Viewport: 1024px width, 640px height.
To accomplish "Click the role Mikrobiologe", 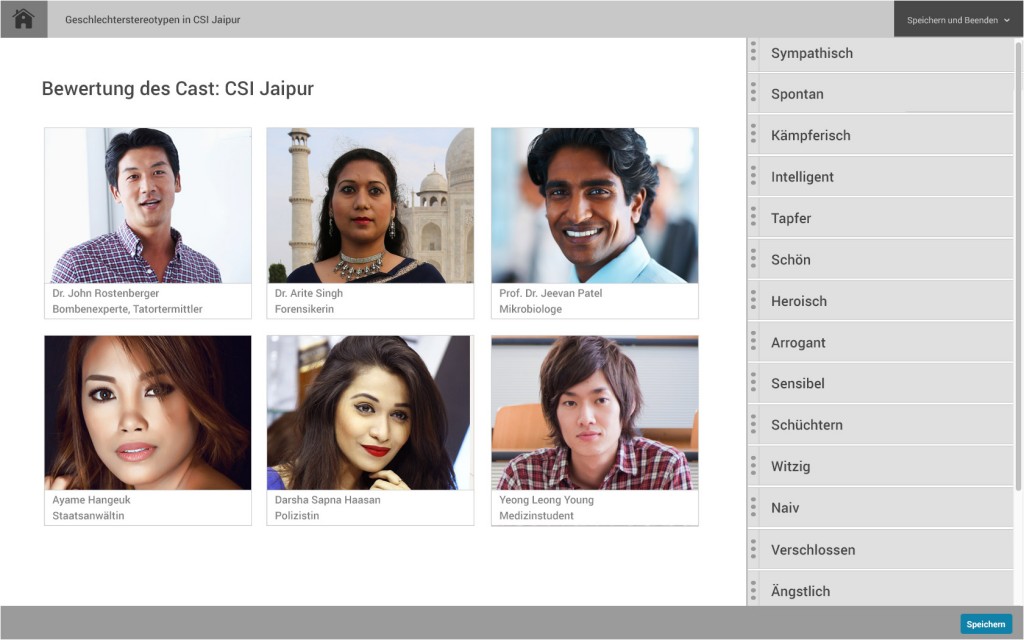I will (530, 309).
